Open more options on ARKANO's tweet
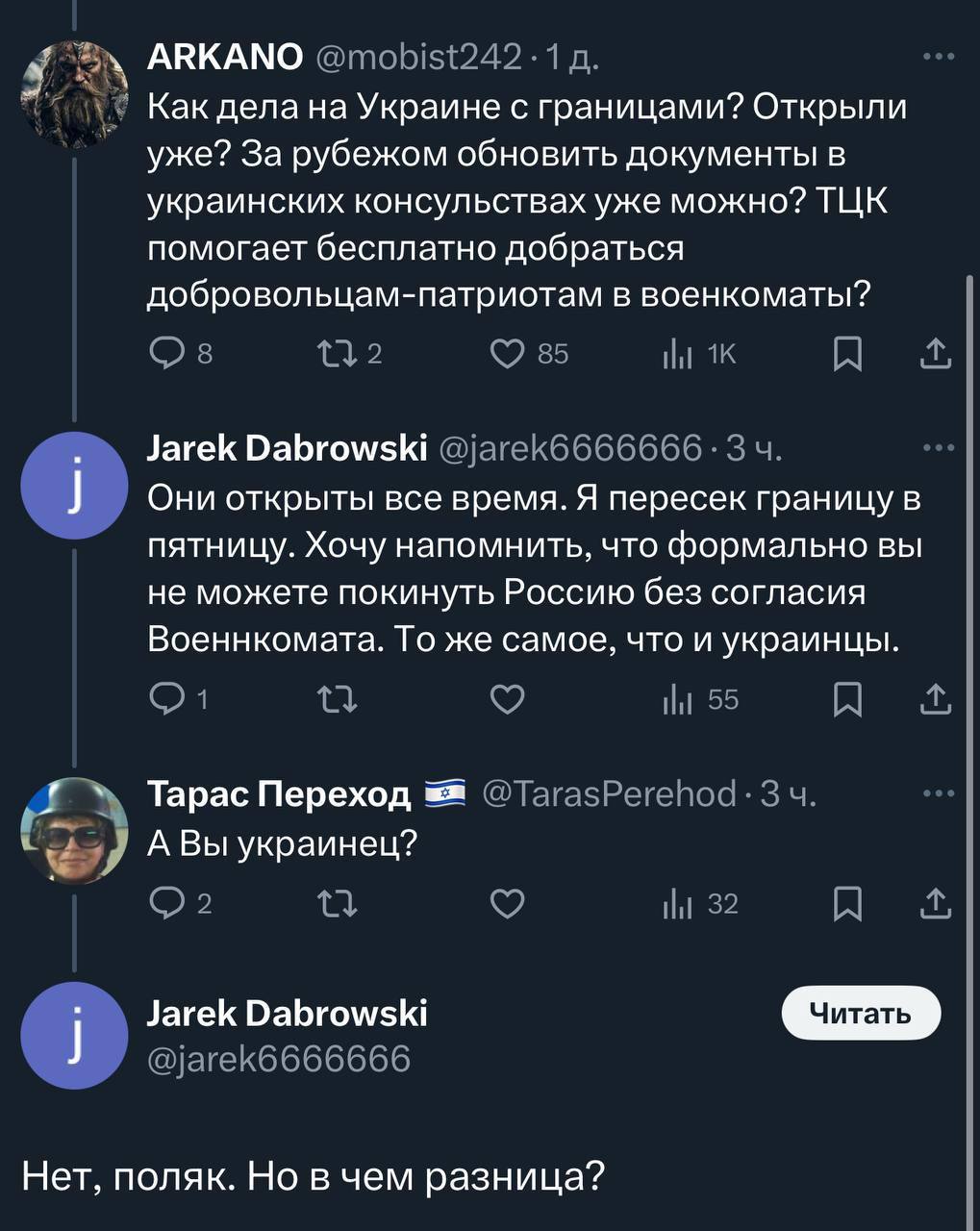The image size is (980, 1231). [937, 58]
